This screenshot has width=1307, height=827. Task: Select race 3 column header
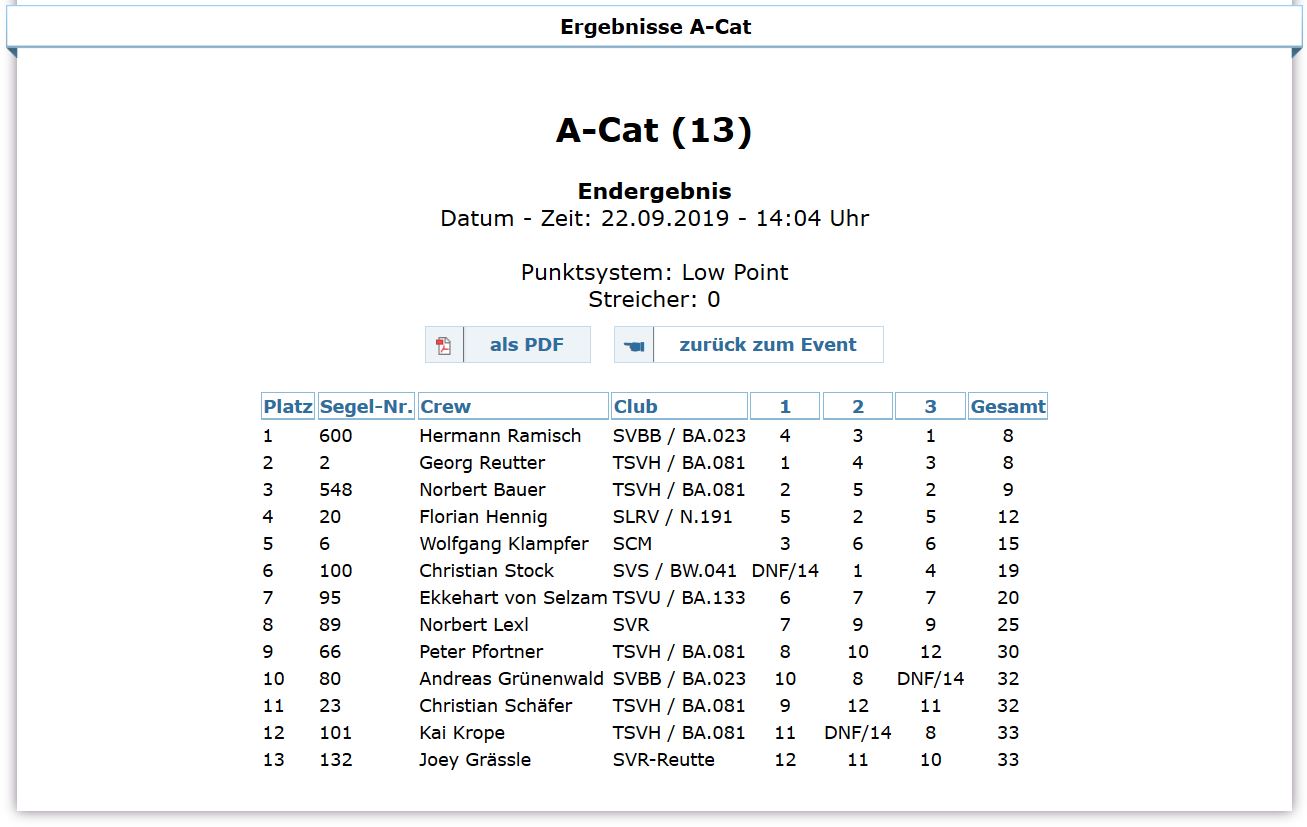point(930,406)
